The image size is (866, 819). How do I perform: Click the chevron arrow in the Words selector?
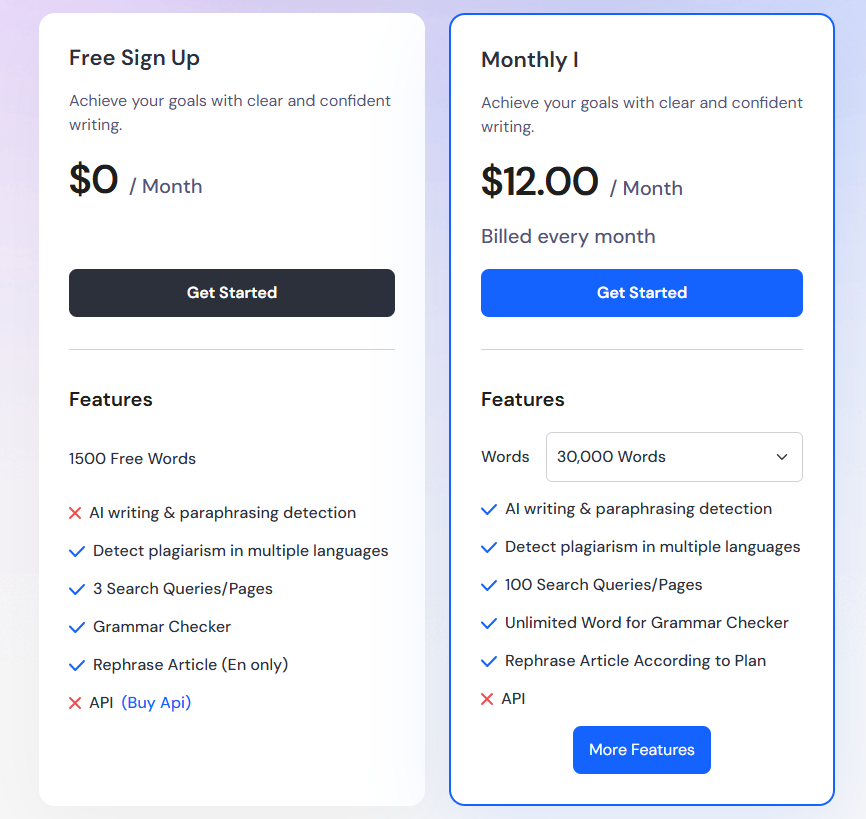[x=782, y=457]
